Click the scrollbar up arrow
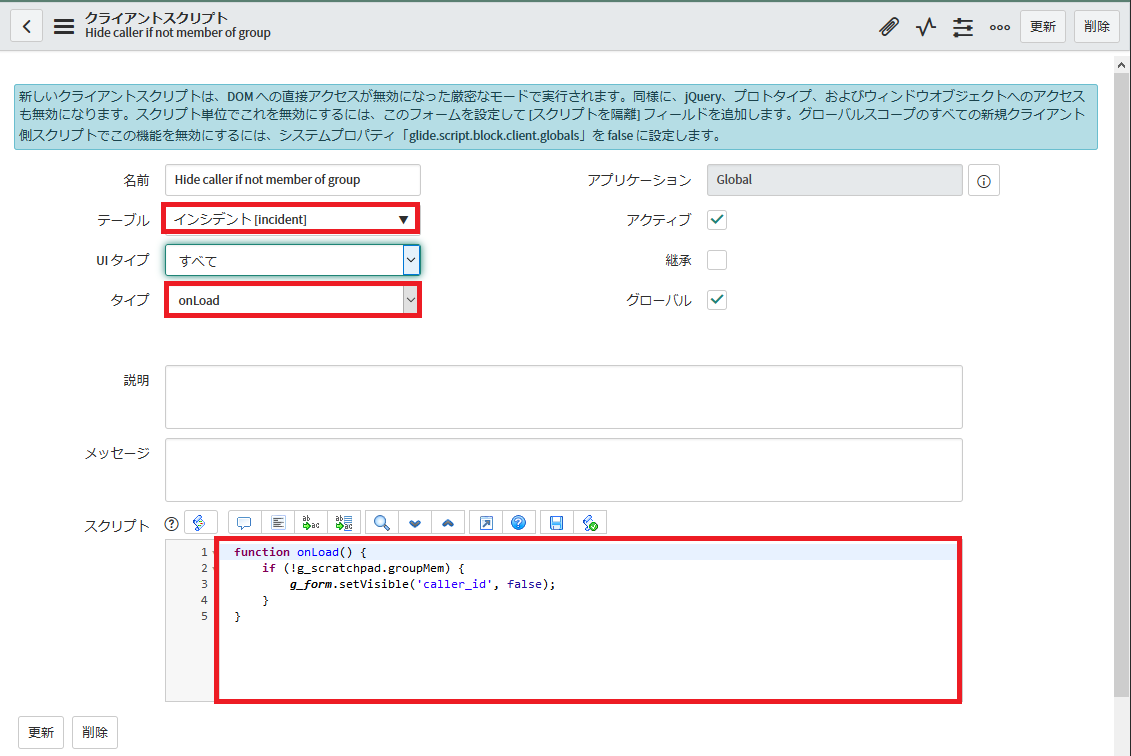 pos(1121,65)
